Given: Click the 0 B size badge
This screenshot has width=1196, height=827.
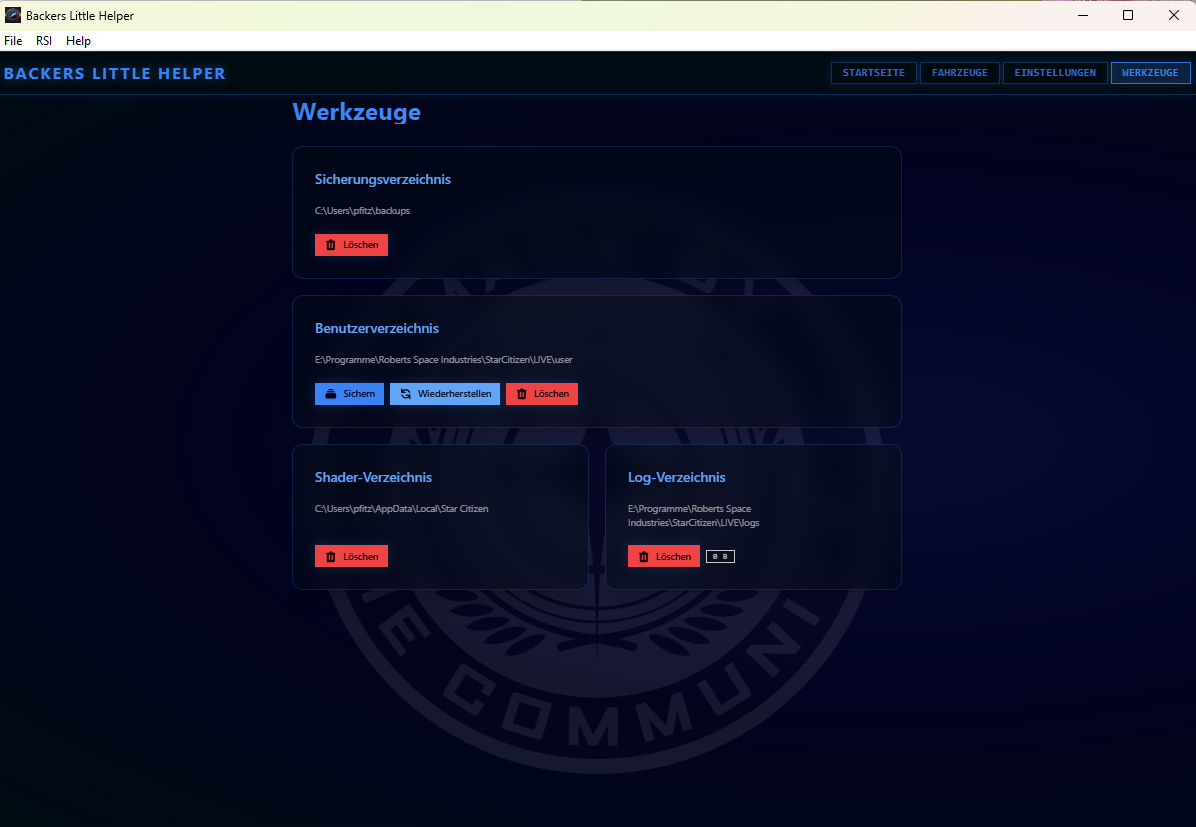Looking at the screenshot, I should pyautogui.click(x=720, y=556).
